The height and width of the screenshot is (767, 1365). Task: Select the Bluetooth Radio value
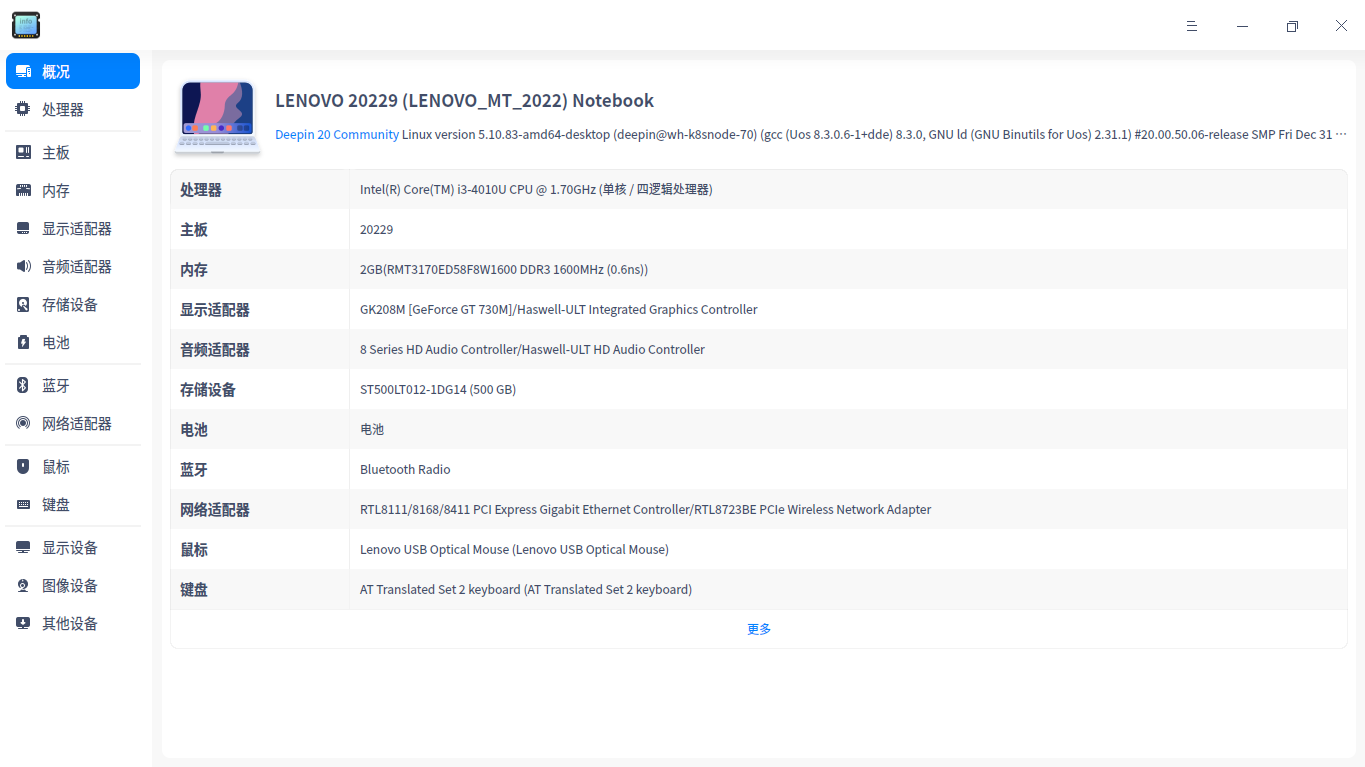(x=405, y=469)
